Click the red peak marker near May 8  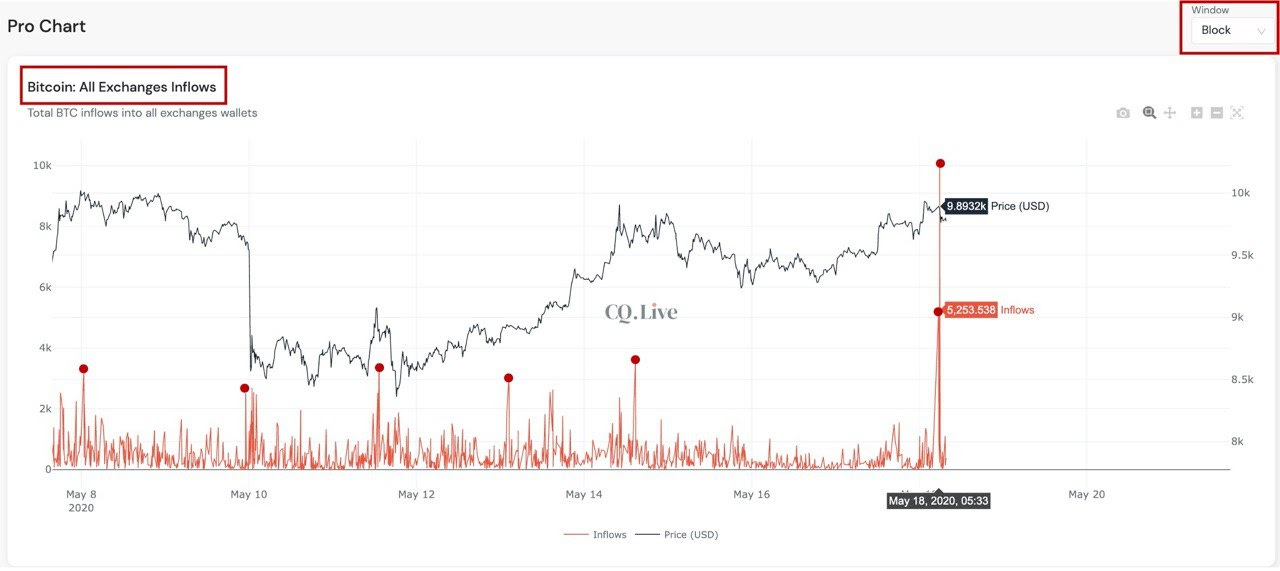coord(84,369)
